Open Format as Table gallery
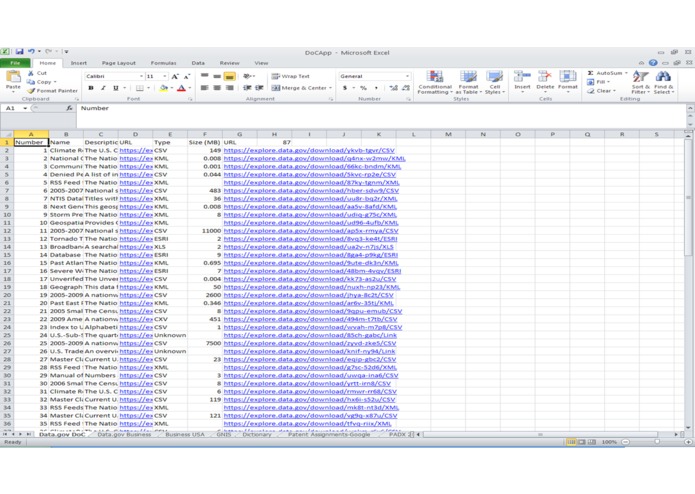The image size is (695, 494). 469,82
